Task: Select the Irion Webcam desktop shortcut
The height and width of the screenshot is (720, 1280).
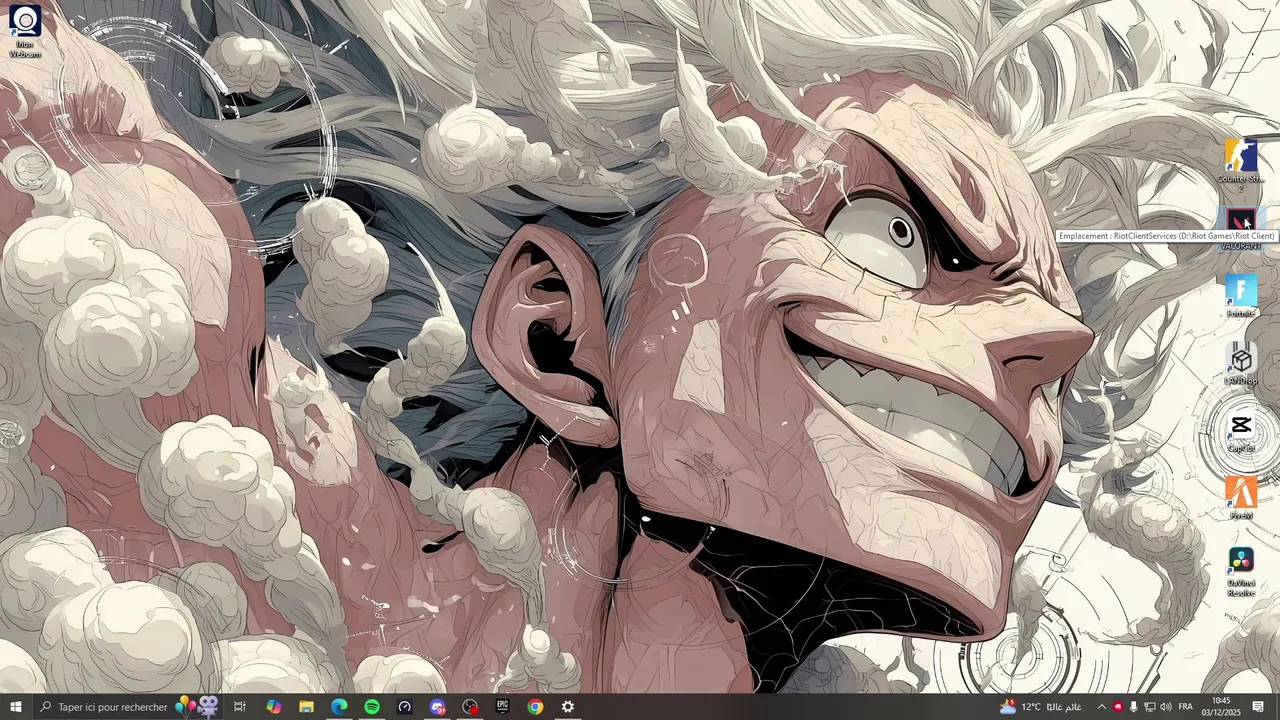Action: tap(25, 31)
